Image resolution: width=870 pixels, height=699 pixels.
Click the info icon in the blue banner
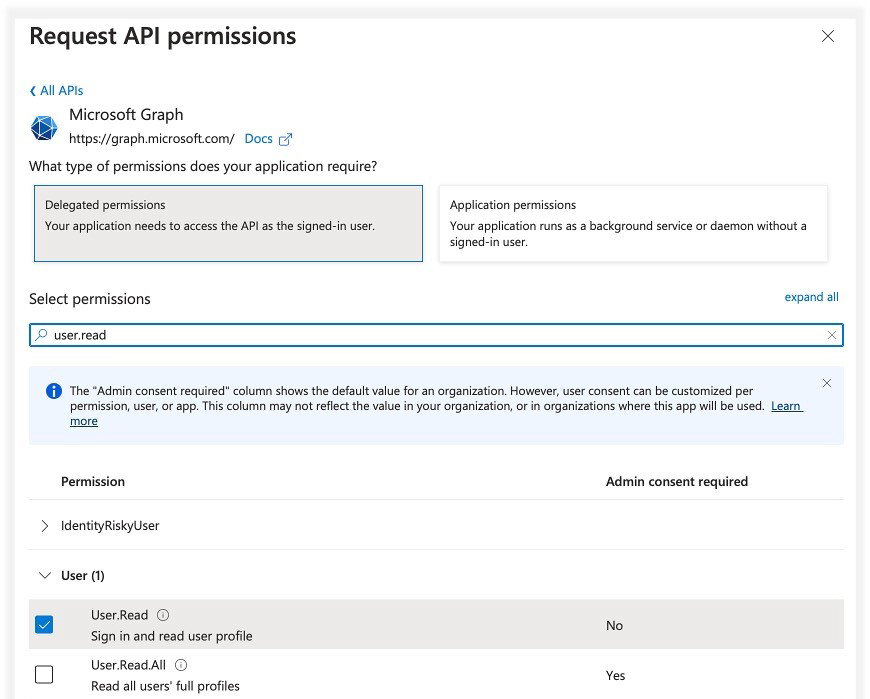tap(54, 390)
